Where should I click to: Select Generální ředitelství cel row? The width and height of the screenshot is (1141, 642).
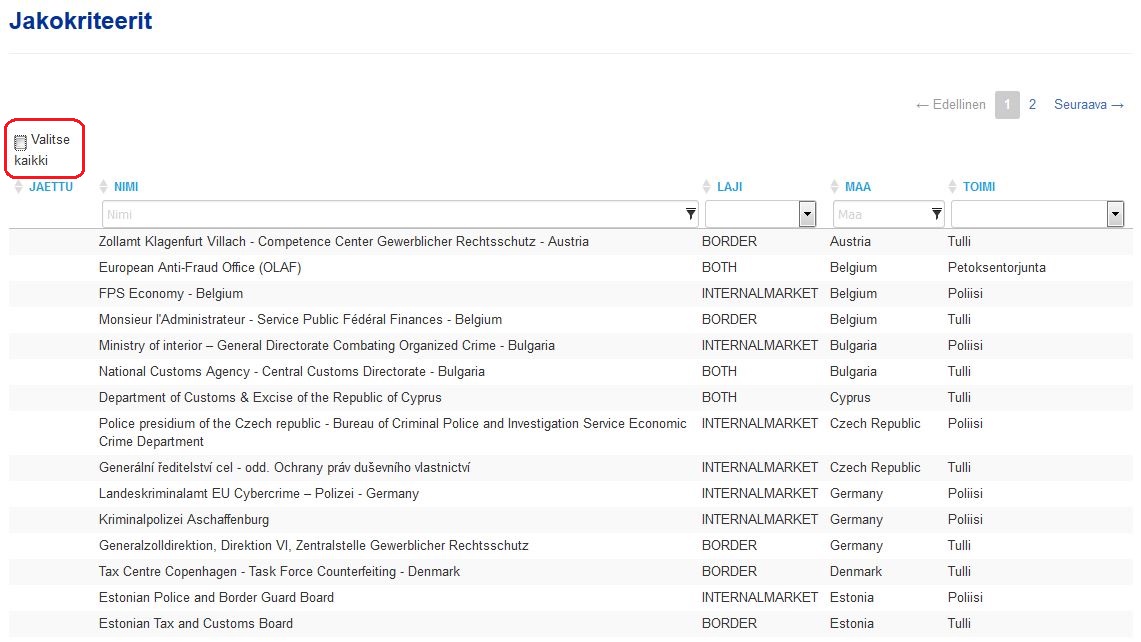coord(570,467)
